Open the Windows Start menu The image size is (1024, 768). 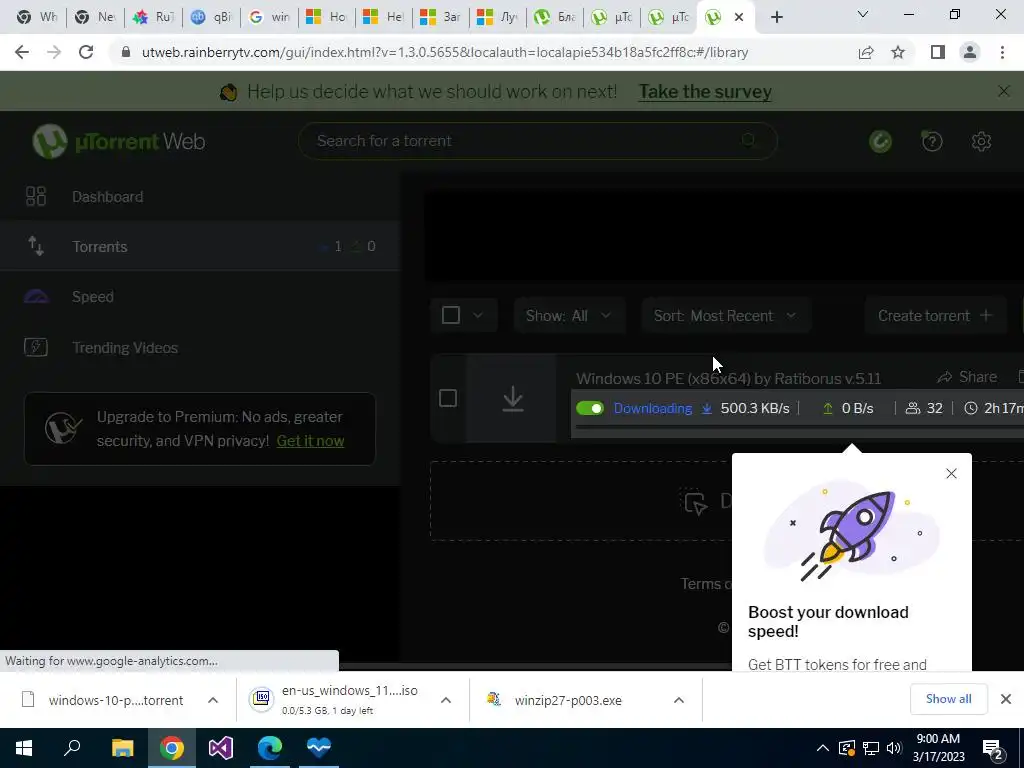click(x=24, y=748)
